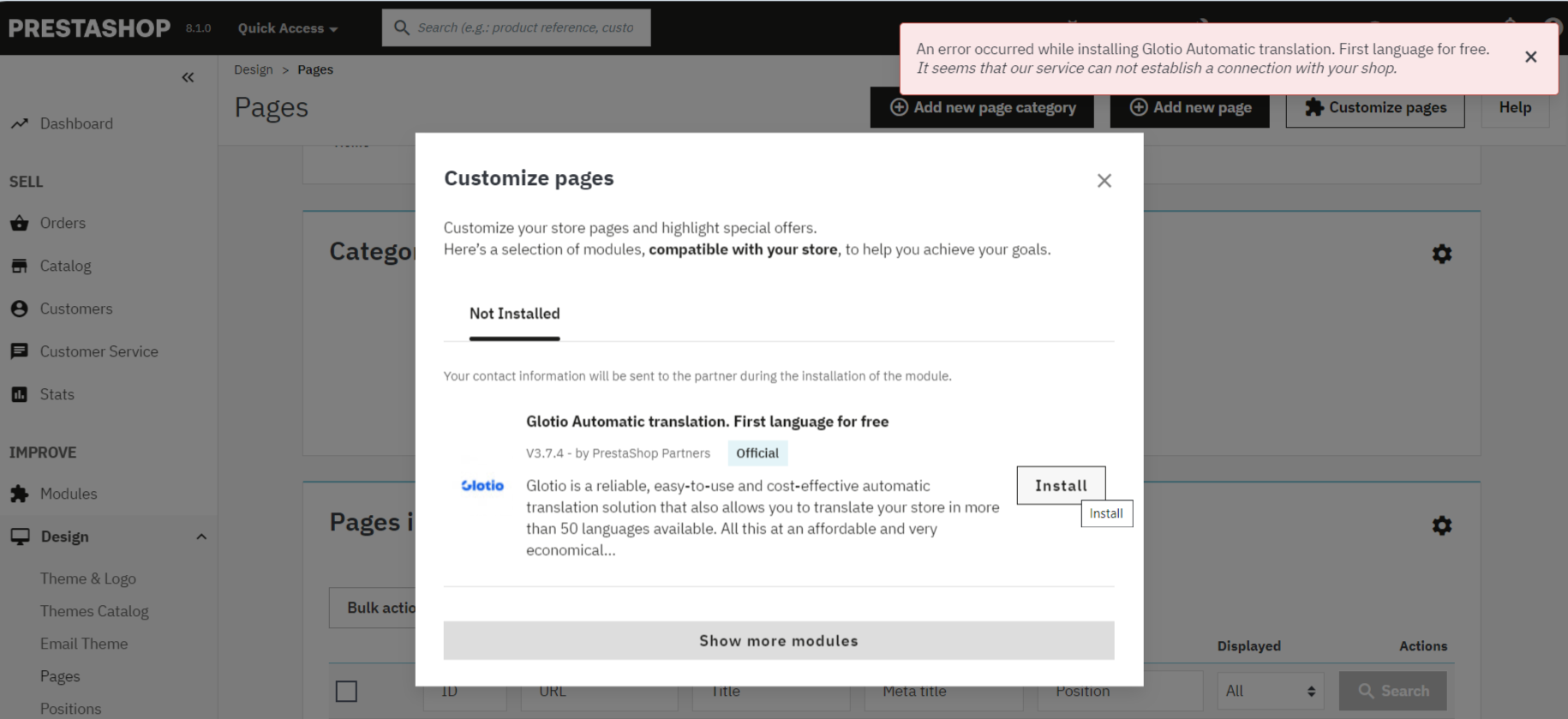Image resolution: width=1568 pixels, height=719 pixels.
Task: Open the Displayed filter 'All' dropdown
Action: 1270,691
